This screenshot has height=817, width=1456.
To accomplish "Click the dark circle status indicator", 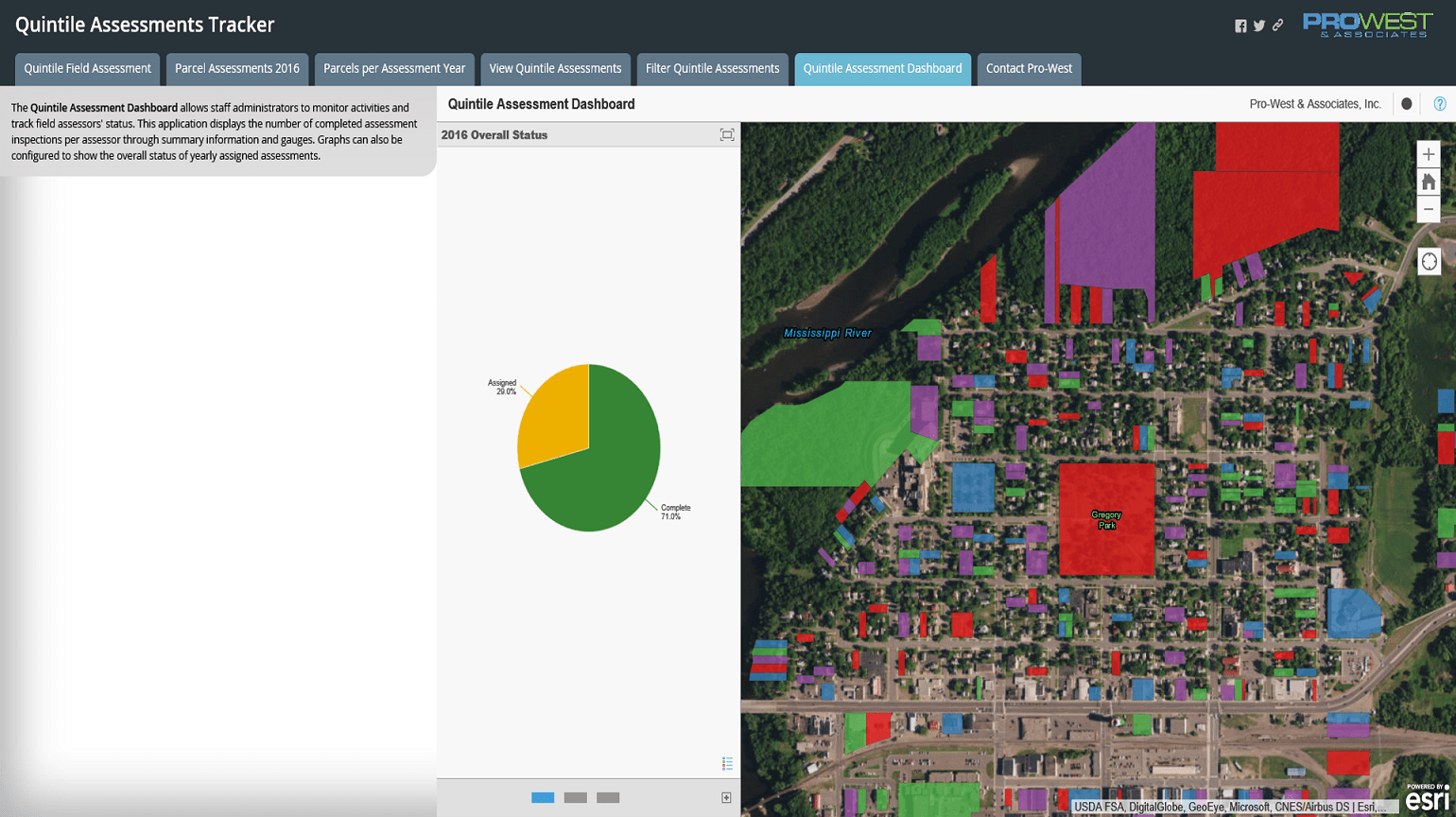I will click(x=1407, y=104).
